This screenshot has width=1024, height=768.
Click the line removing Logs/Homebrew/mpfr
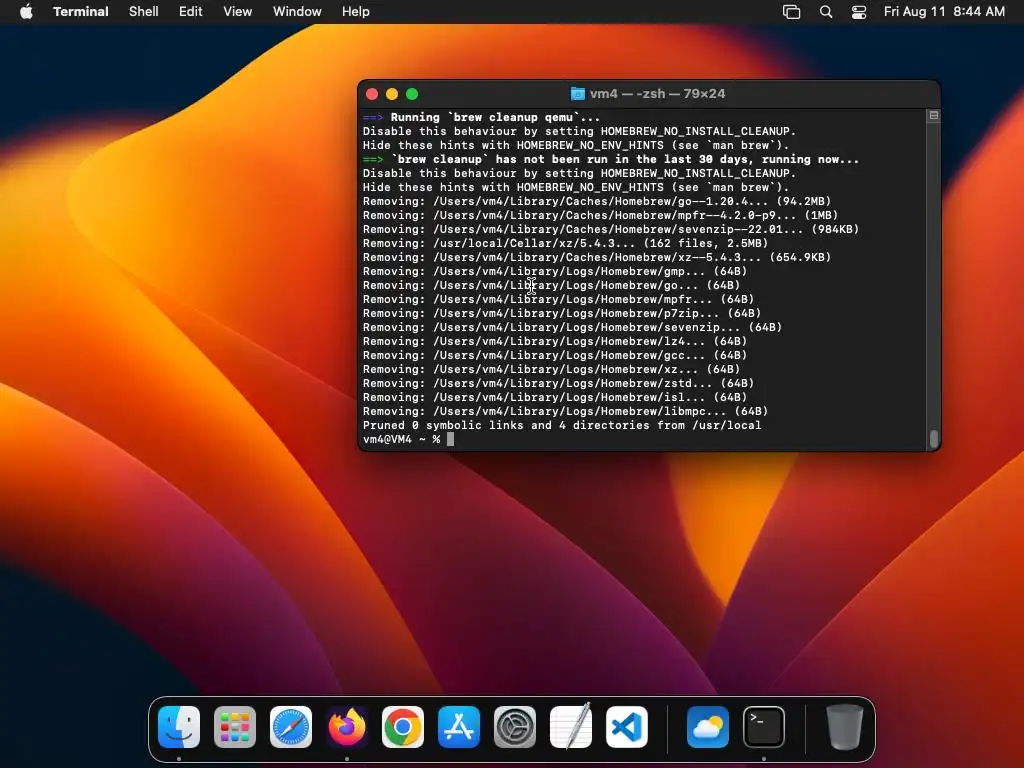pos(558,300)
